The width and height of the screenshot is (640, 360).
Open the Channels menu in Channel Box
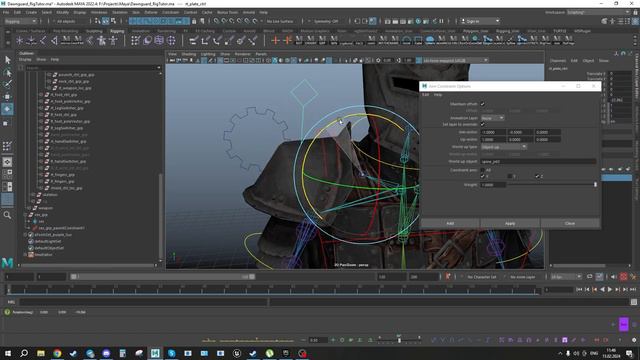pos(558,60)
